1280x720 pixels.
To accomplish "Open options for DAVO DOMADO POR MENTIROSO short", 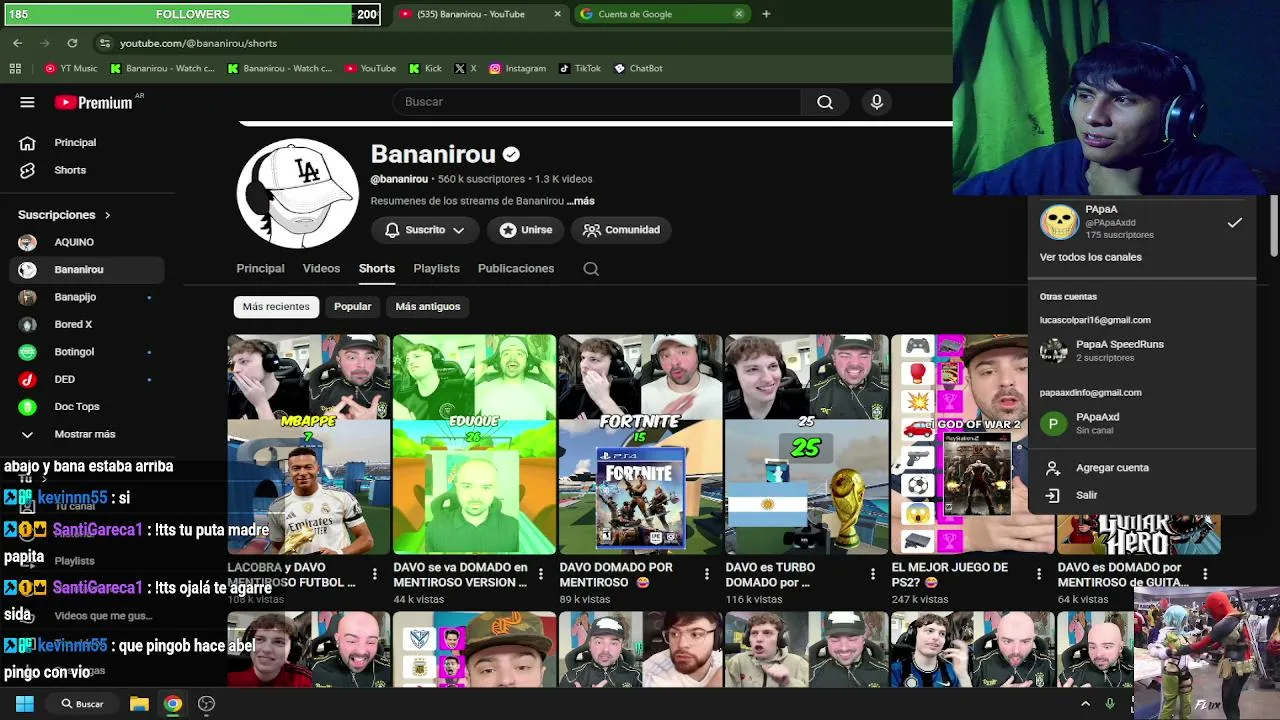I will tap(707, 574).
